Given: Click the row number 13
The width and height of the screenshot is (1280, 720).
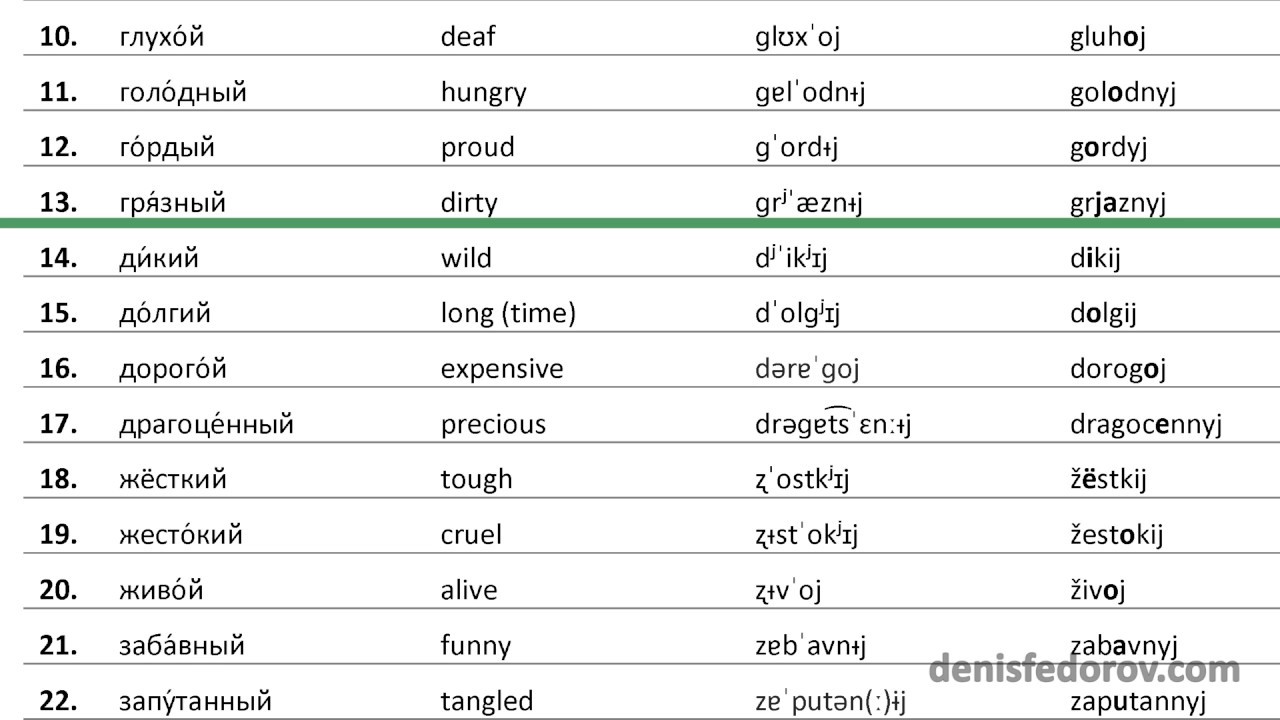Looking at the screenshot, I should (59, 203).
